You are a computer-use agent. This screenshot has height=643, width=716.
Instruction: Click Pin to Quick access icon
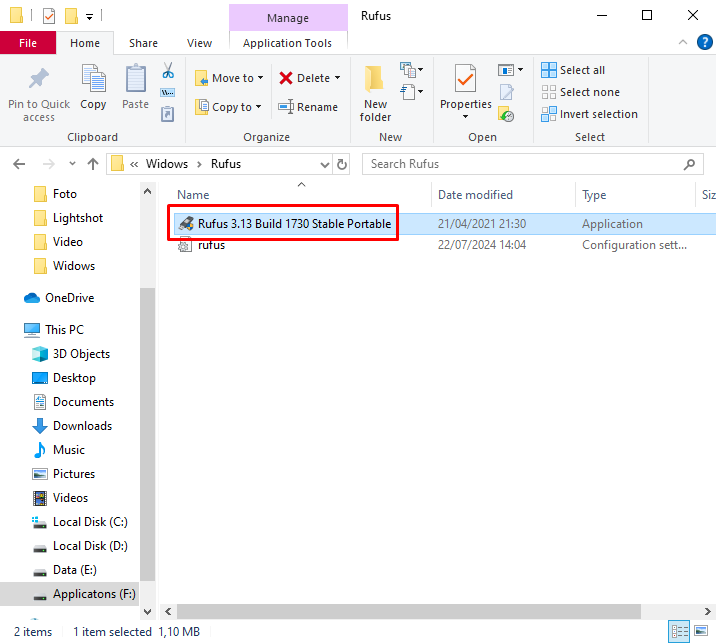coord(39,78)
